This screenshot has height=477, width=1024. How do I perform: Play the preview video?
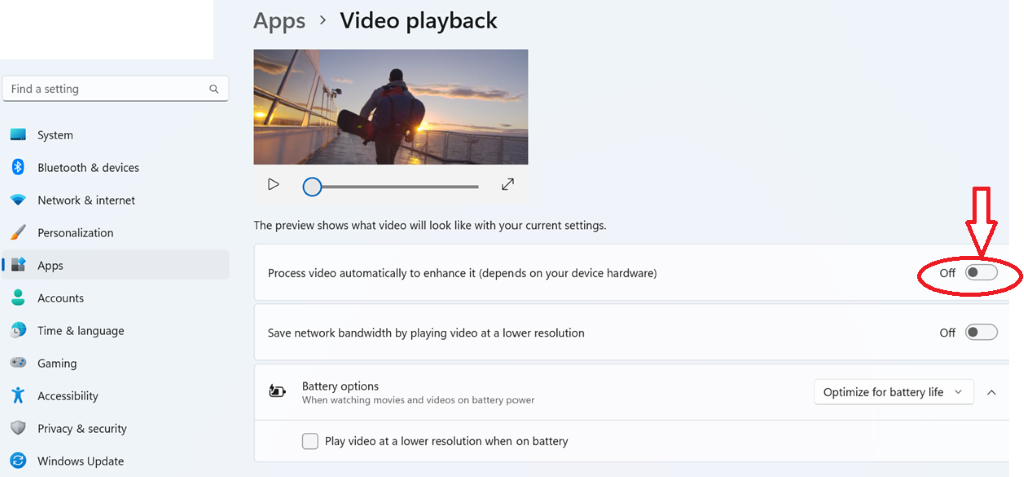[x=274, y=185]
